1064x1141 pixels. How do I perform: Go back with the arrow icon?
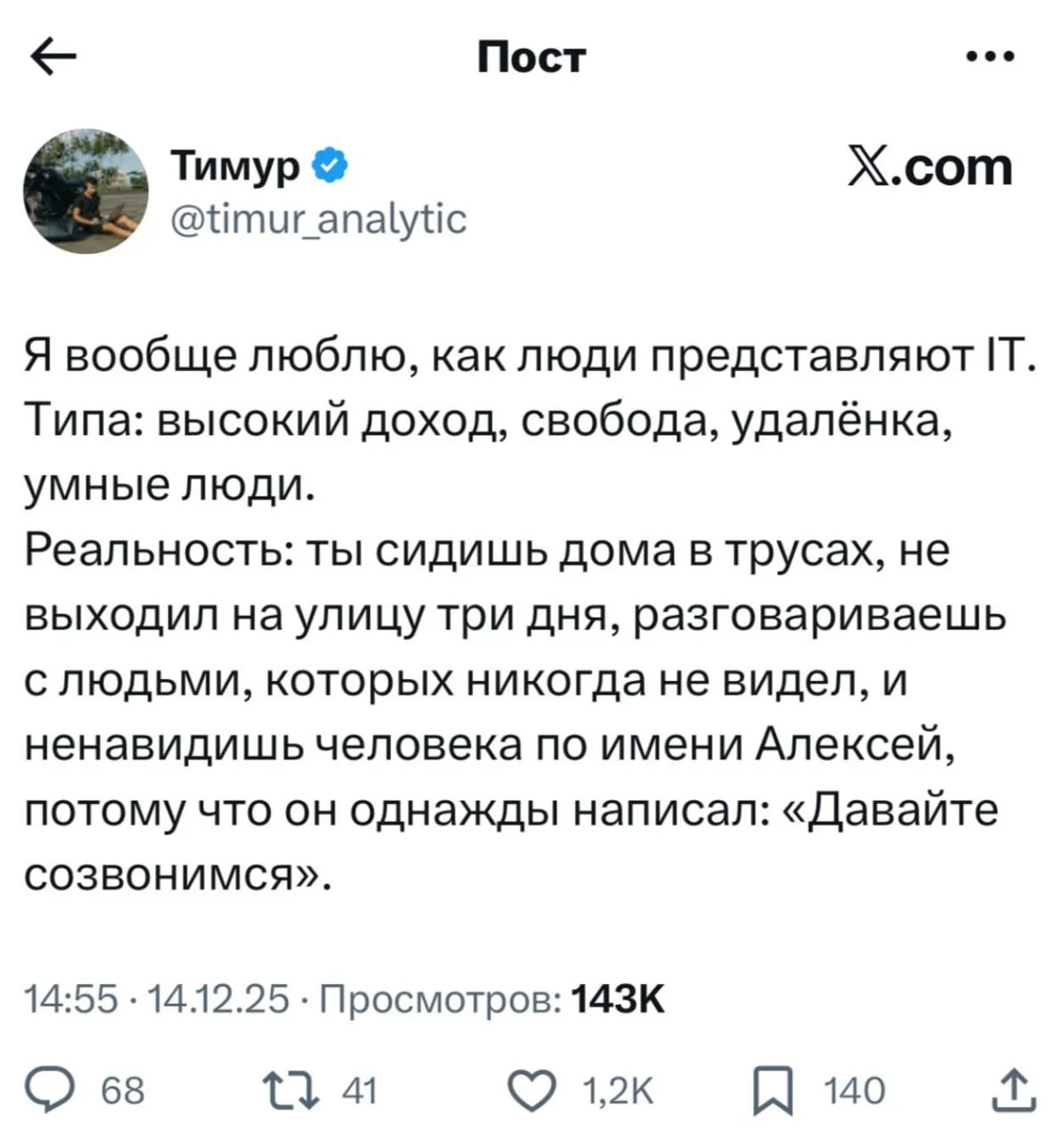[x=53, y=57]
